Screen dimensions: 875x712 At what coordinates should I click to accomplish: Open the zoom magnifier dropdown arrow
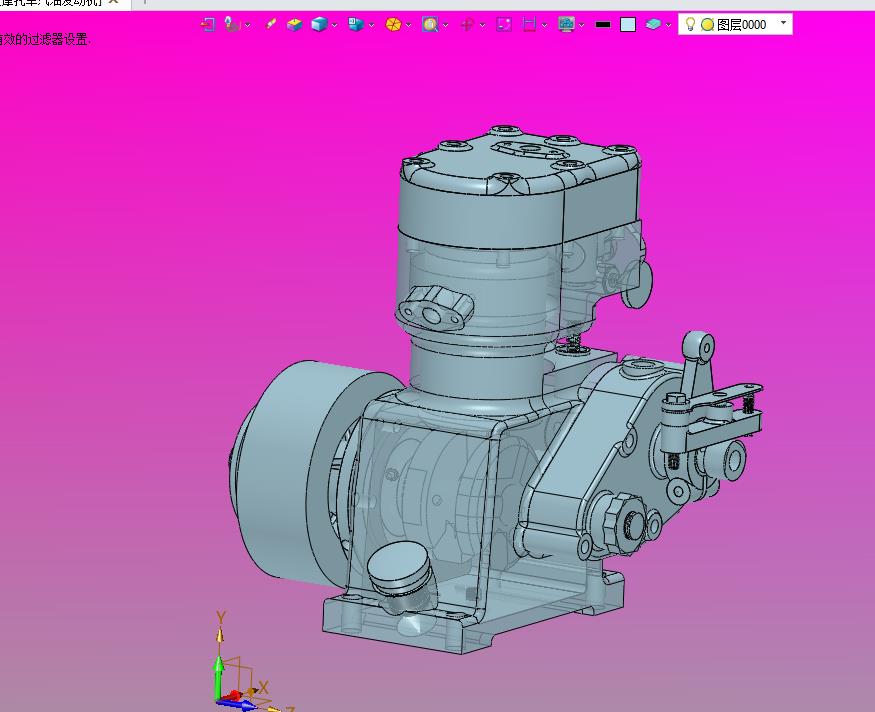[445, 25]
